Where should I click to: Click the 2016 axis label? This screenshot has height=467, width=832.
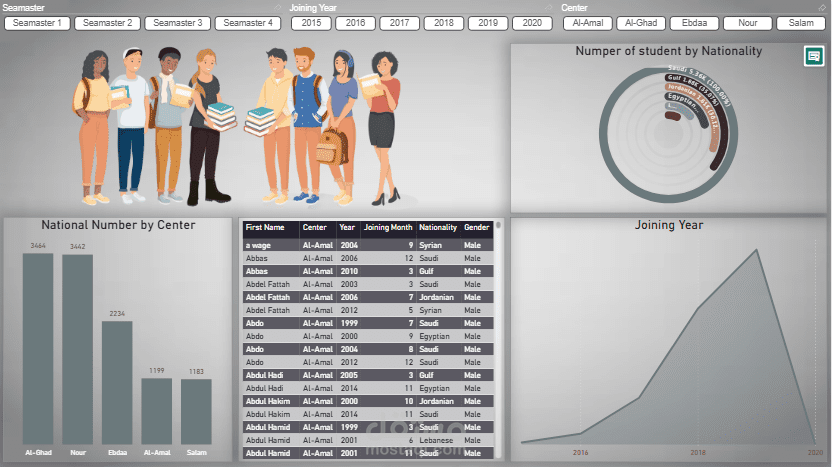580,453
